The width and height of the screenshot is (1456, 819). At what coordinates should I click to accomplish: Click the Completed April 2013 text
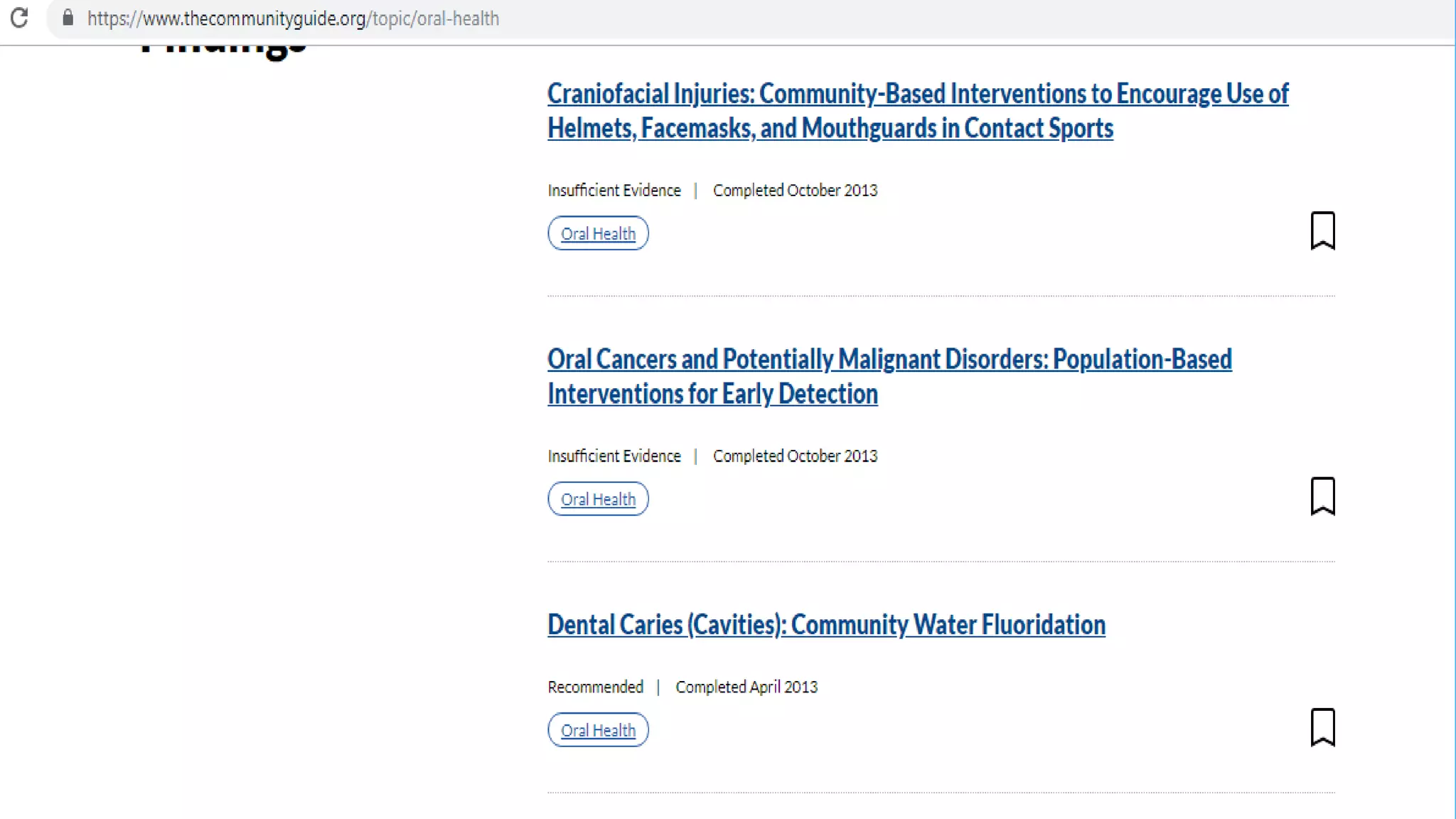click(746, 687)
